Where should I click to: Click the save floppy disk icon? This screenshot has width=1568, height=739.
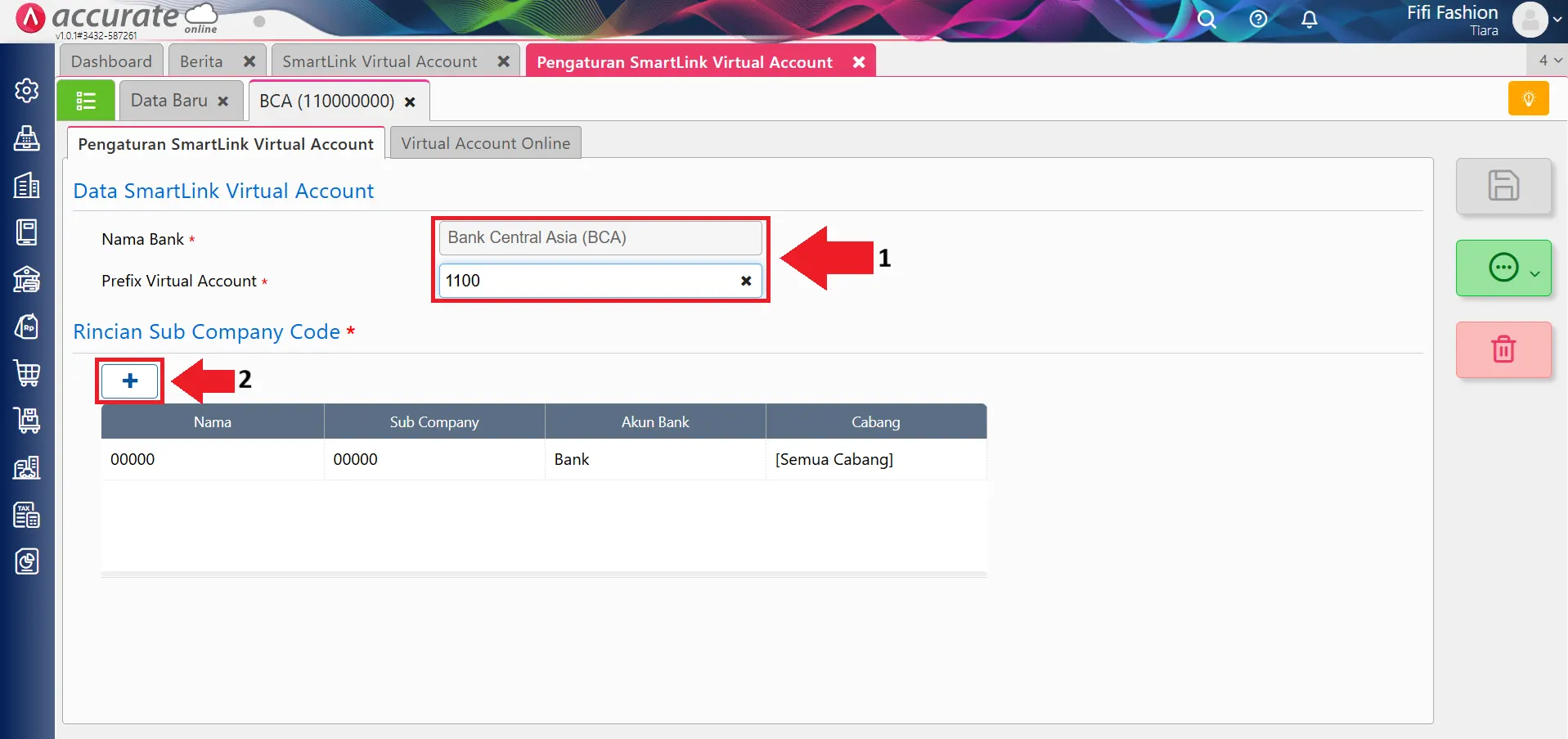pyautogui.click(x=1503, y=186)
